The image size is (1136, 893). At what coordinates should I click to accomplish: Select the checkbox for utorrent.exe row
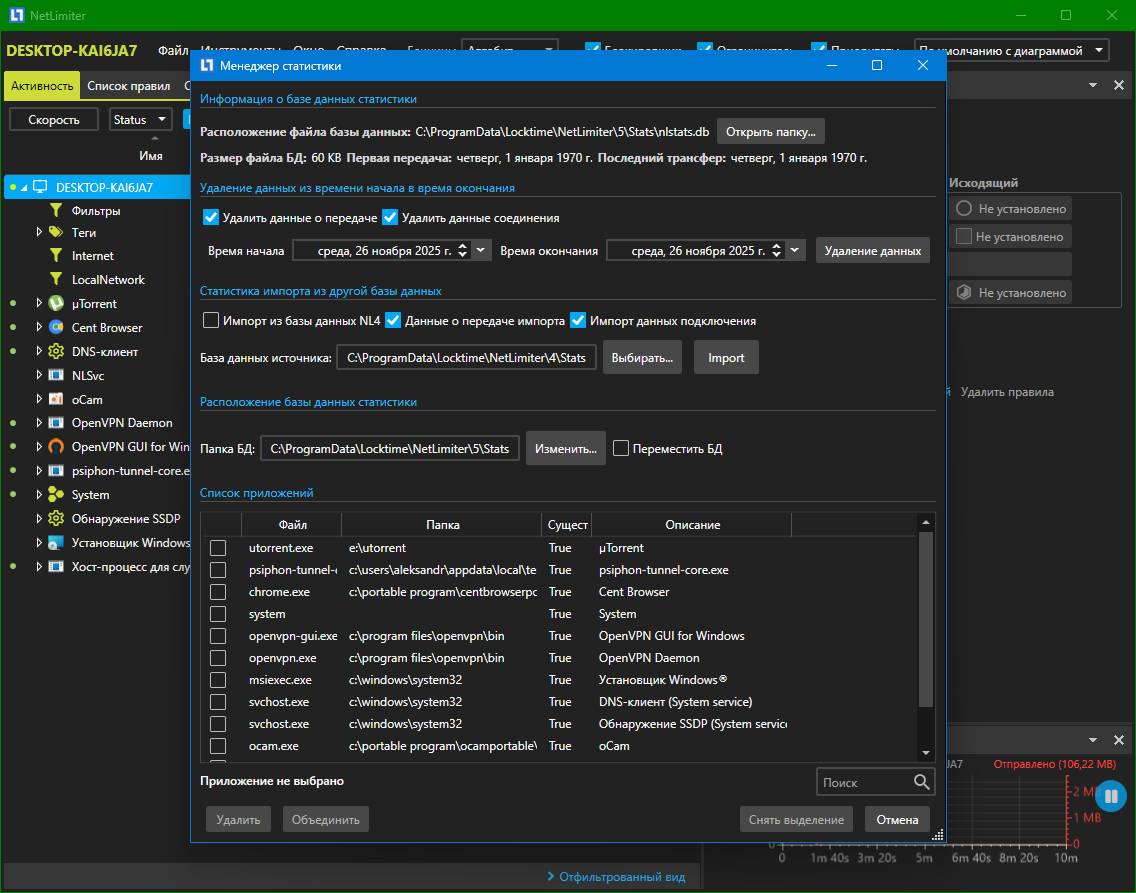tap(218, 548)
